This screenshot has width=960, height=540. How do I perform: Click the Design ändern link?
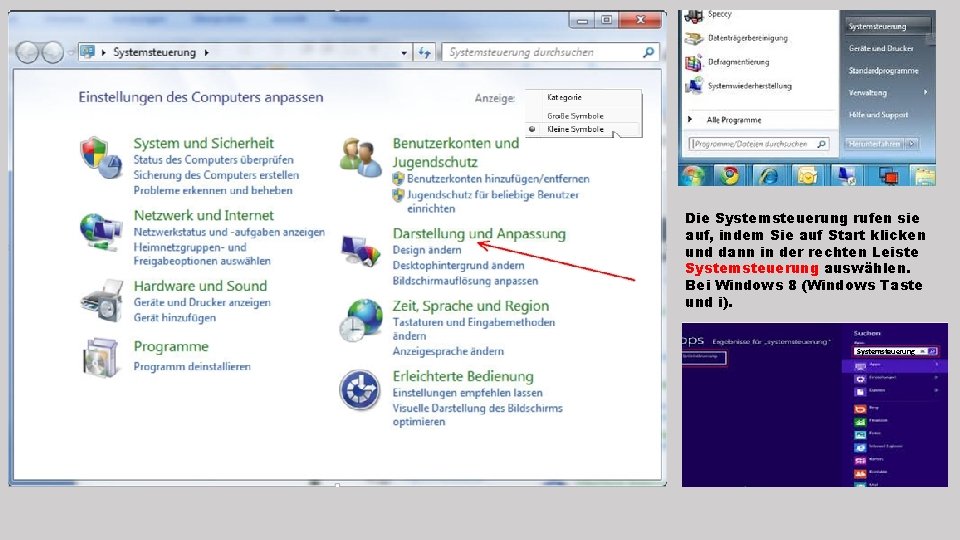[x=427, y=250]
